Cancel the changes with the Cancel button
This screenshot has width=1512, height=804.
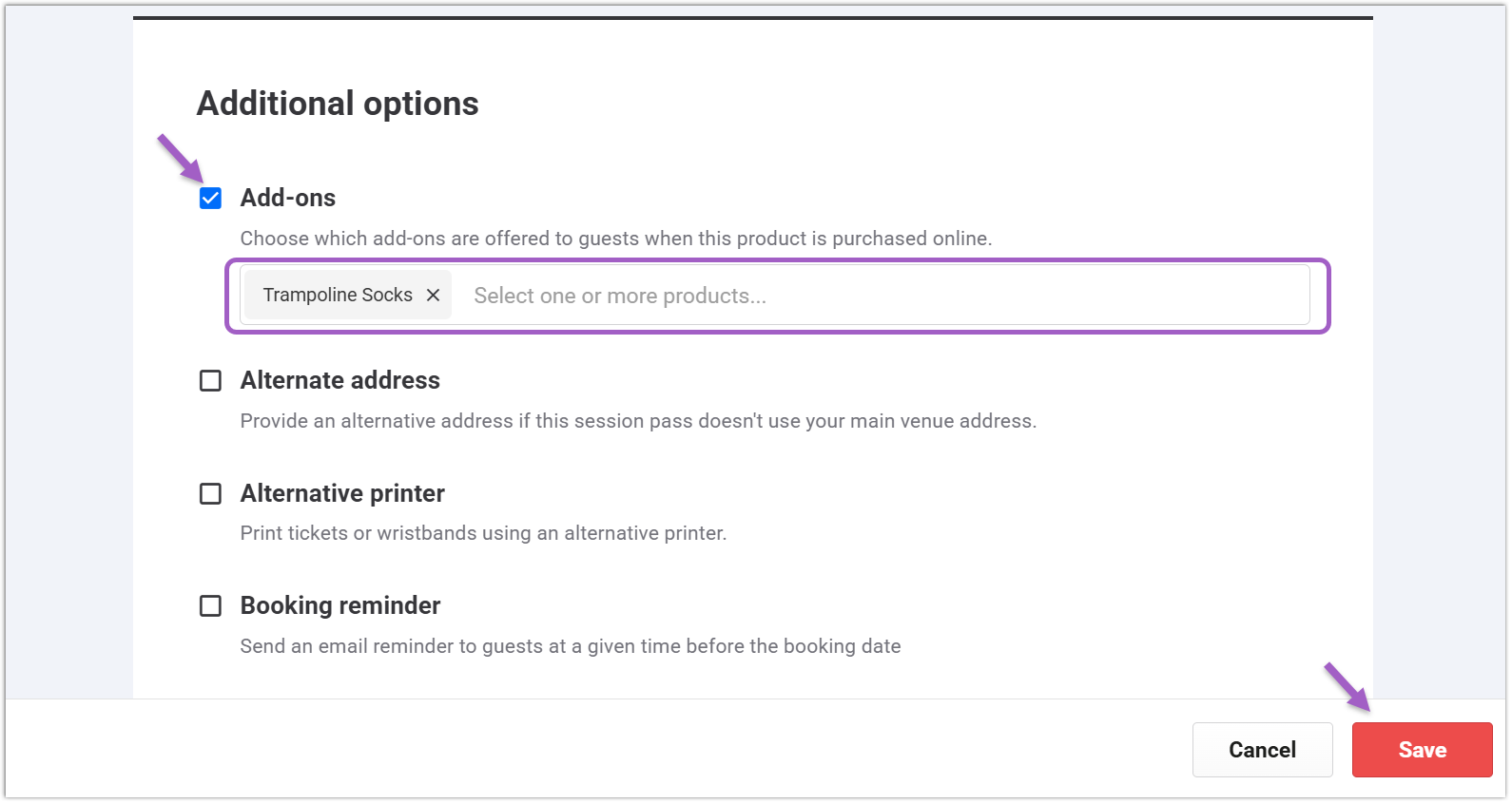(1262, 750)
